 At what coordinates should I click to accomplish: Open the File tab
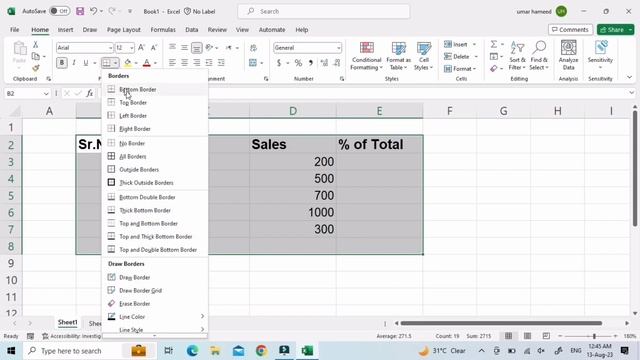point(15,30)
